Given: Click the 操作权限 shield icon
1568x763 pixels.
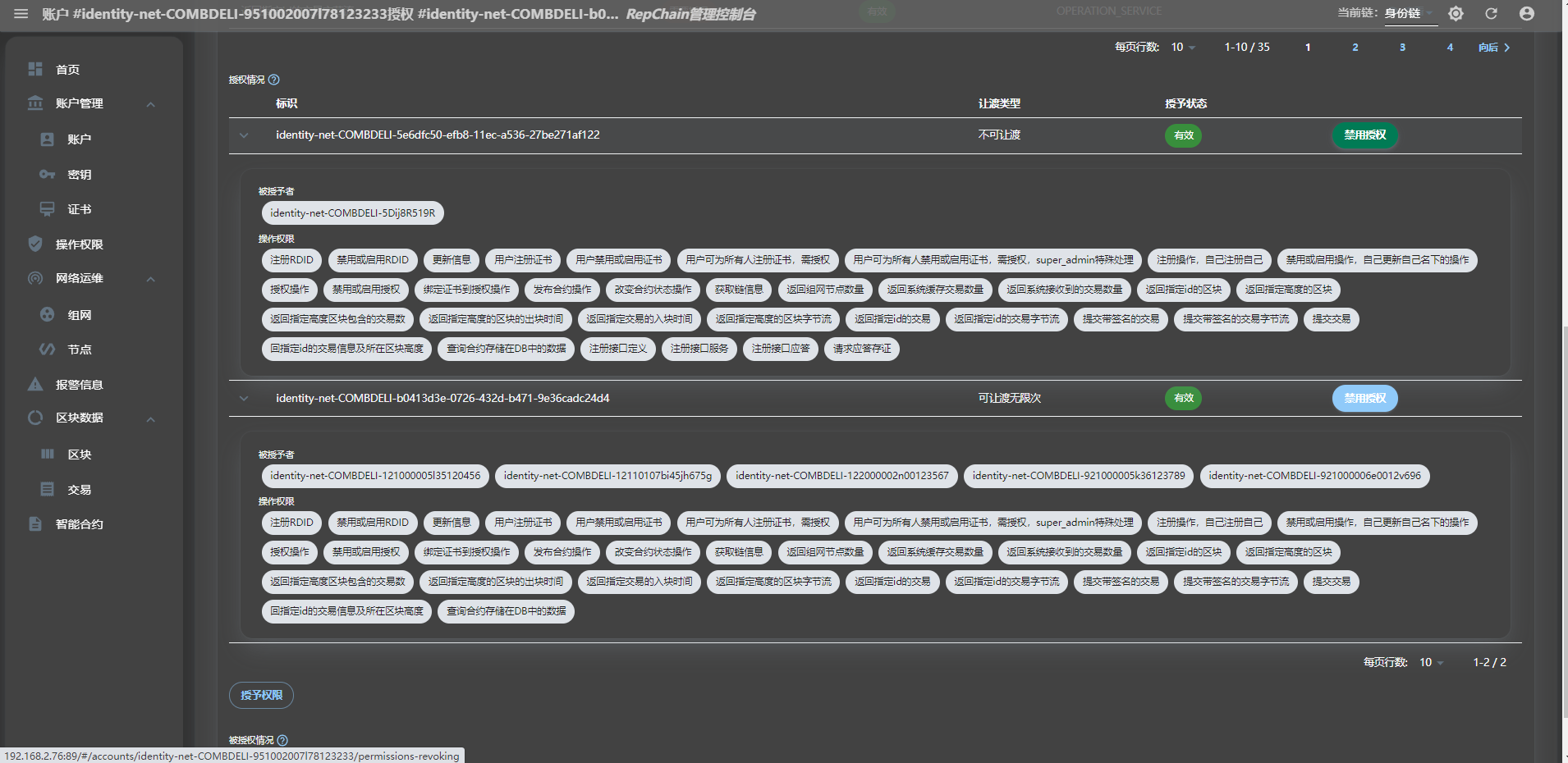Looking at the screenshot, I should (x=35, y=244).
